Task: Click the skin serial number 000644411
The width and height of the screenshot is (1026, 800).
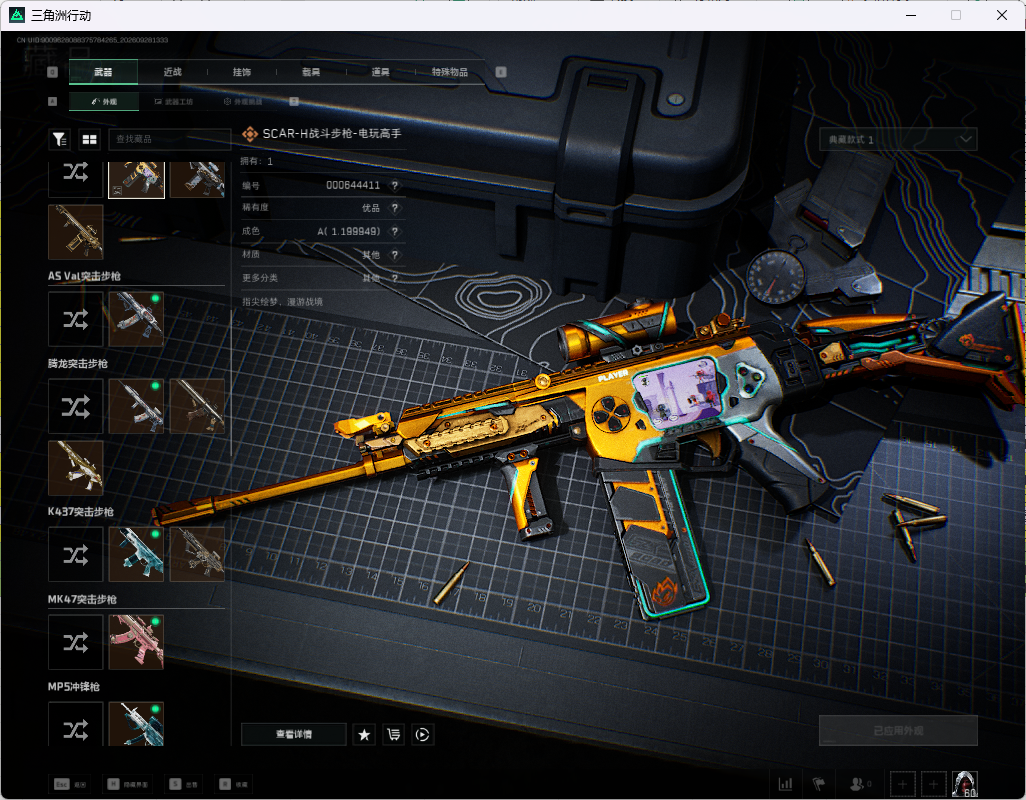Action: click(x=353, y=185)
